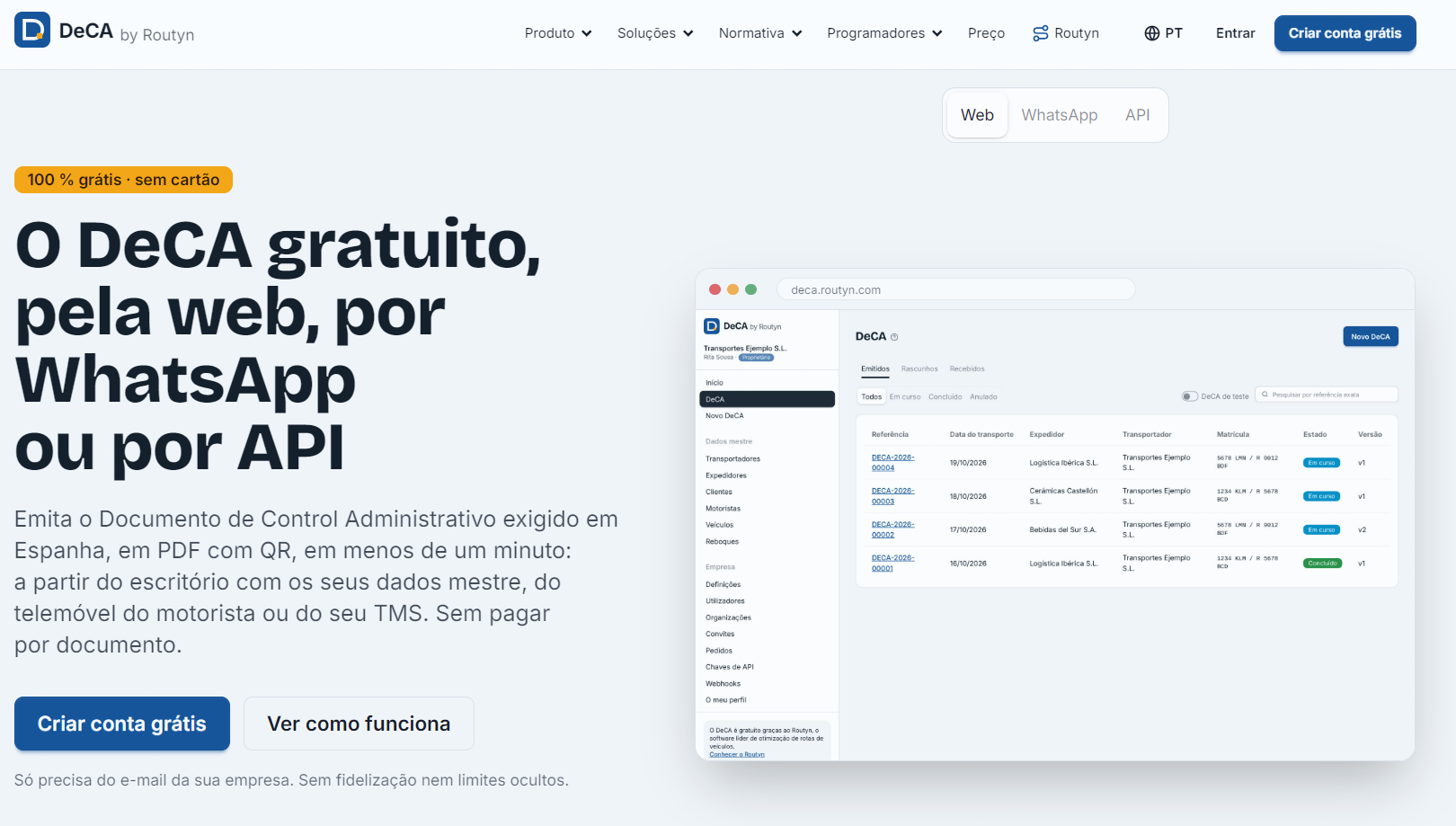This screenshot has height=826, width=1456.
Task: Expand the Produto dropdown menu
Action: pyautogui.click(x=558, y=33)
